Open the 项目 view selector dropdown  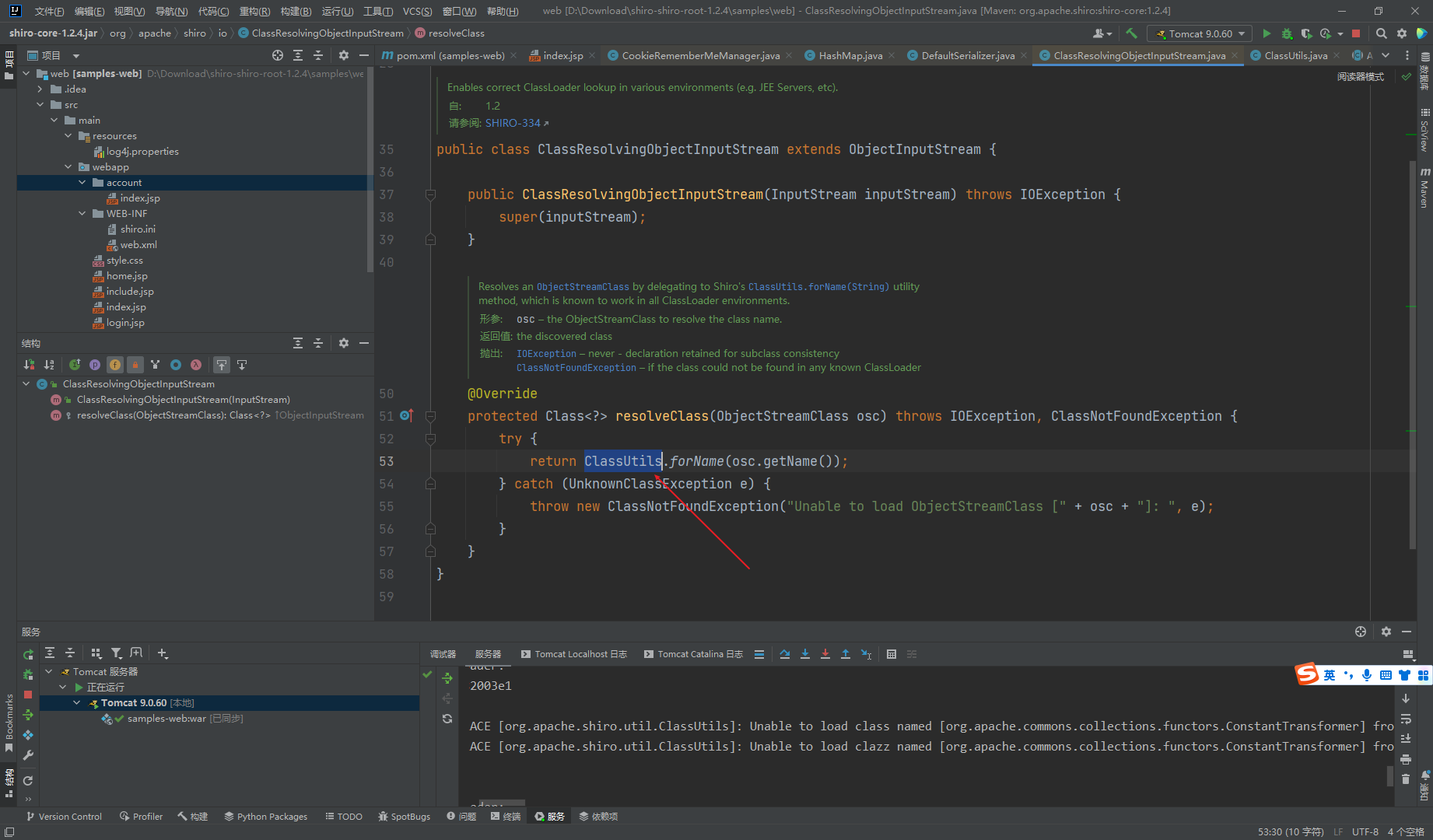[76, 55]
